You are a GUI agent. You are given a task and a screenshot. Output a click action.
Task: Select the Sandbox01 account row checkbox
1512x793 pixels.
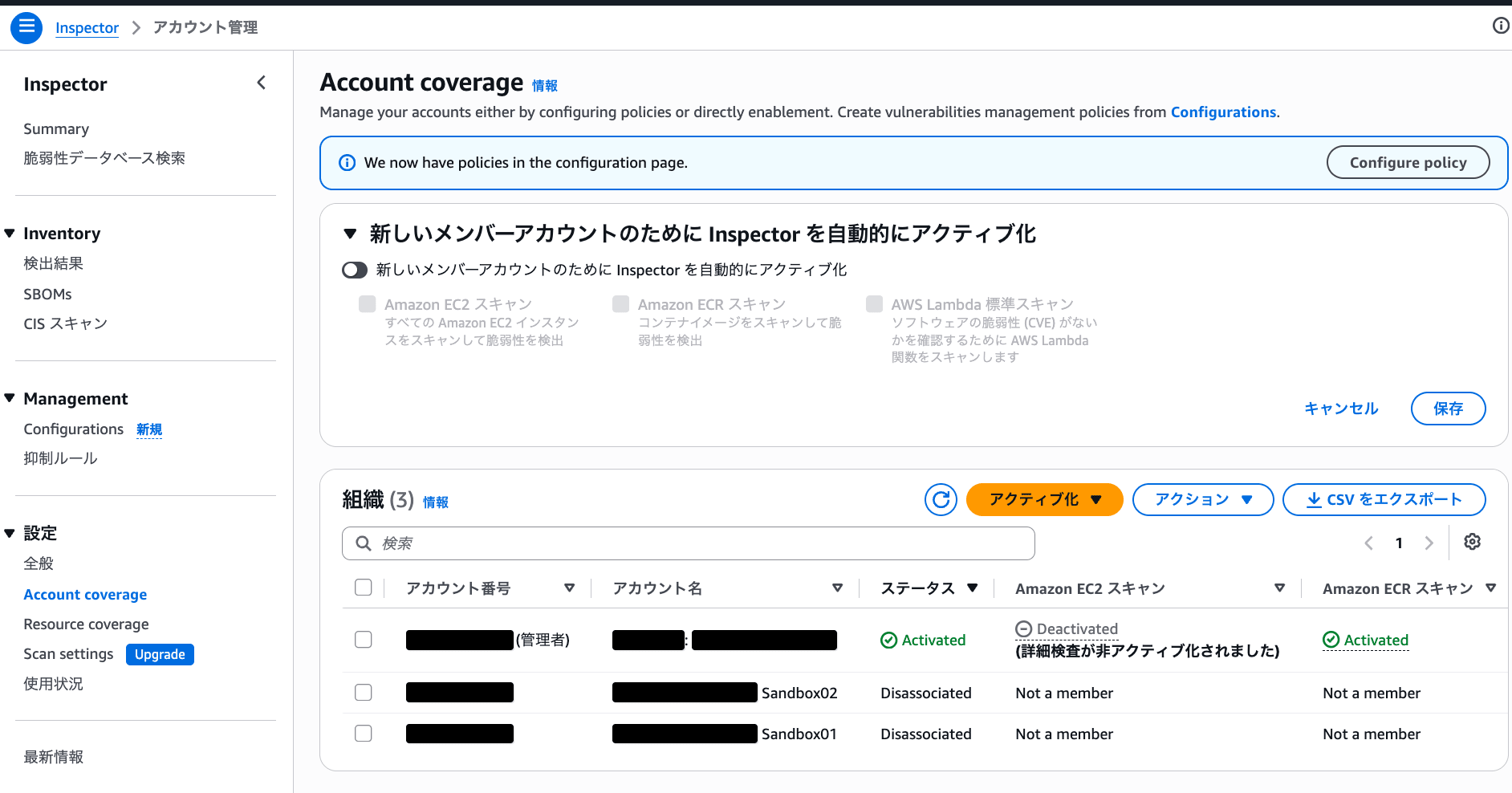364,734
